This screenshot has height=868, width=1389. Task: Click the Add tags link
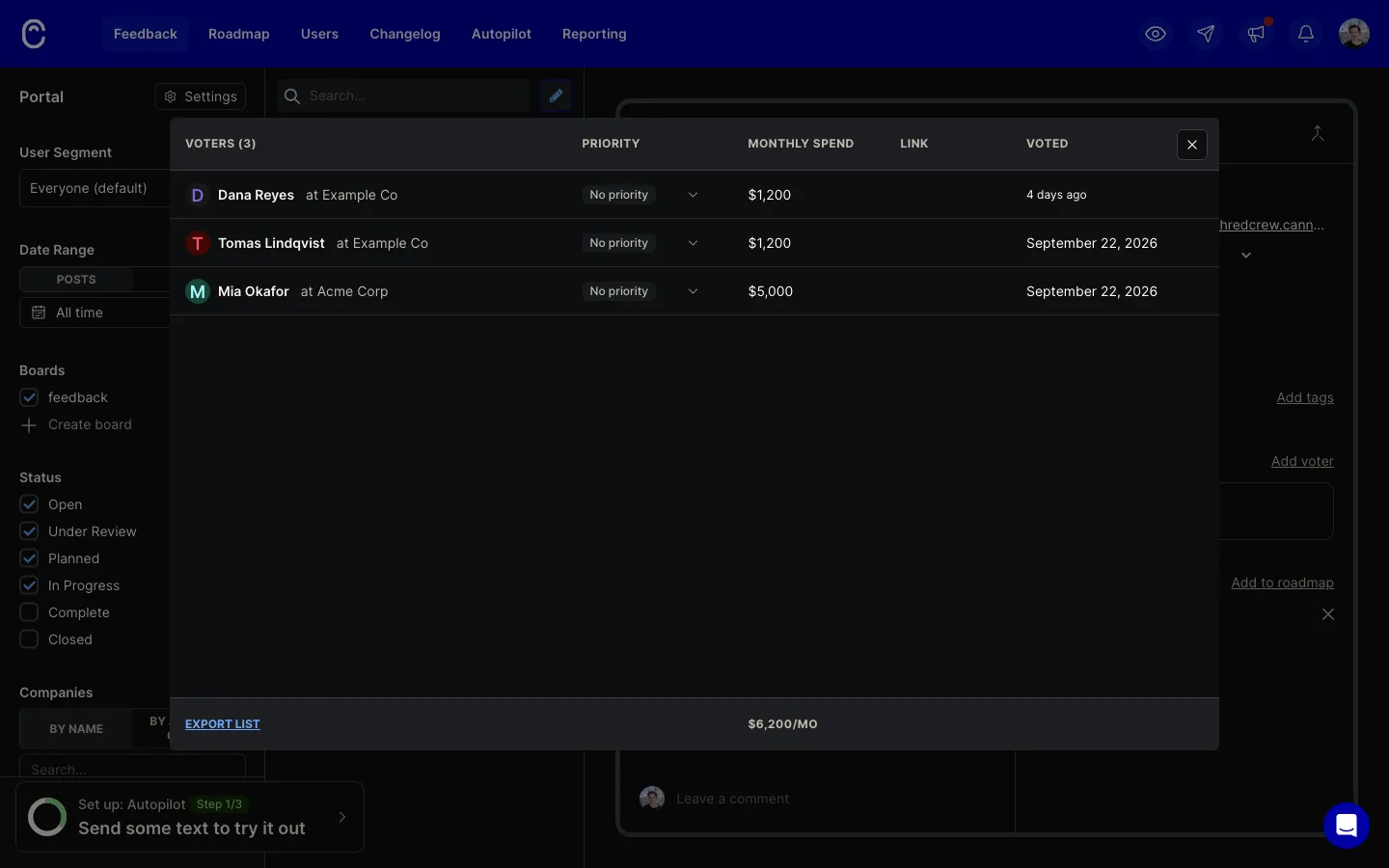(1305, 397)
